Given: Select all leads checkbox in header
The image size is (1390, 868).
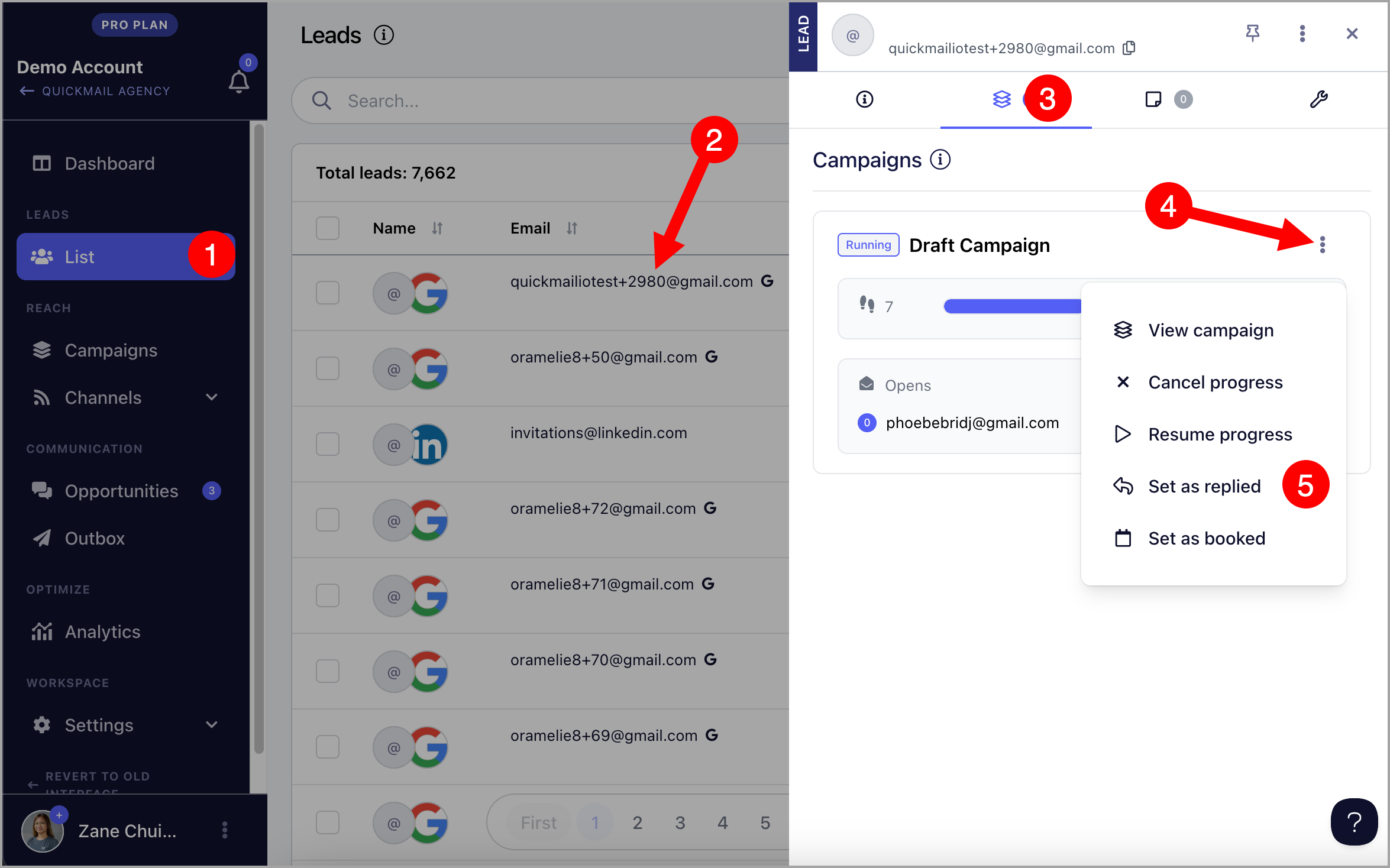Looking at the screenshot, I should click(328, 228).
